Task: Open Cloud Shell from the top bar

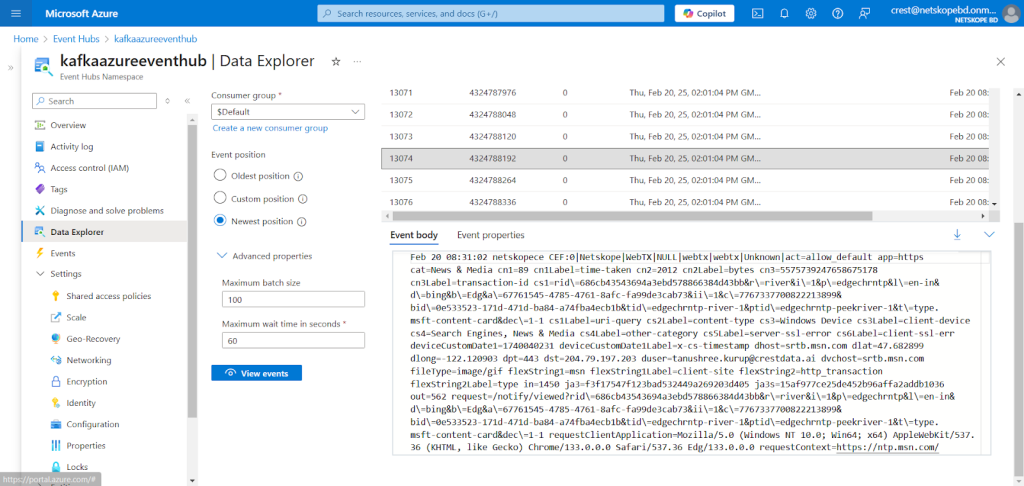Action: 758,13
